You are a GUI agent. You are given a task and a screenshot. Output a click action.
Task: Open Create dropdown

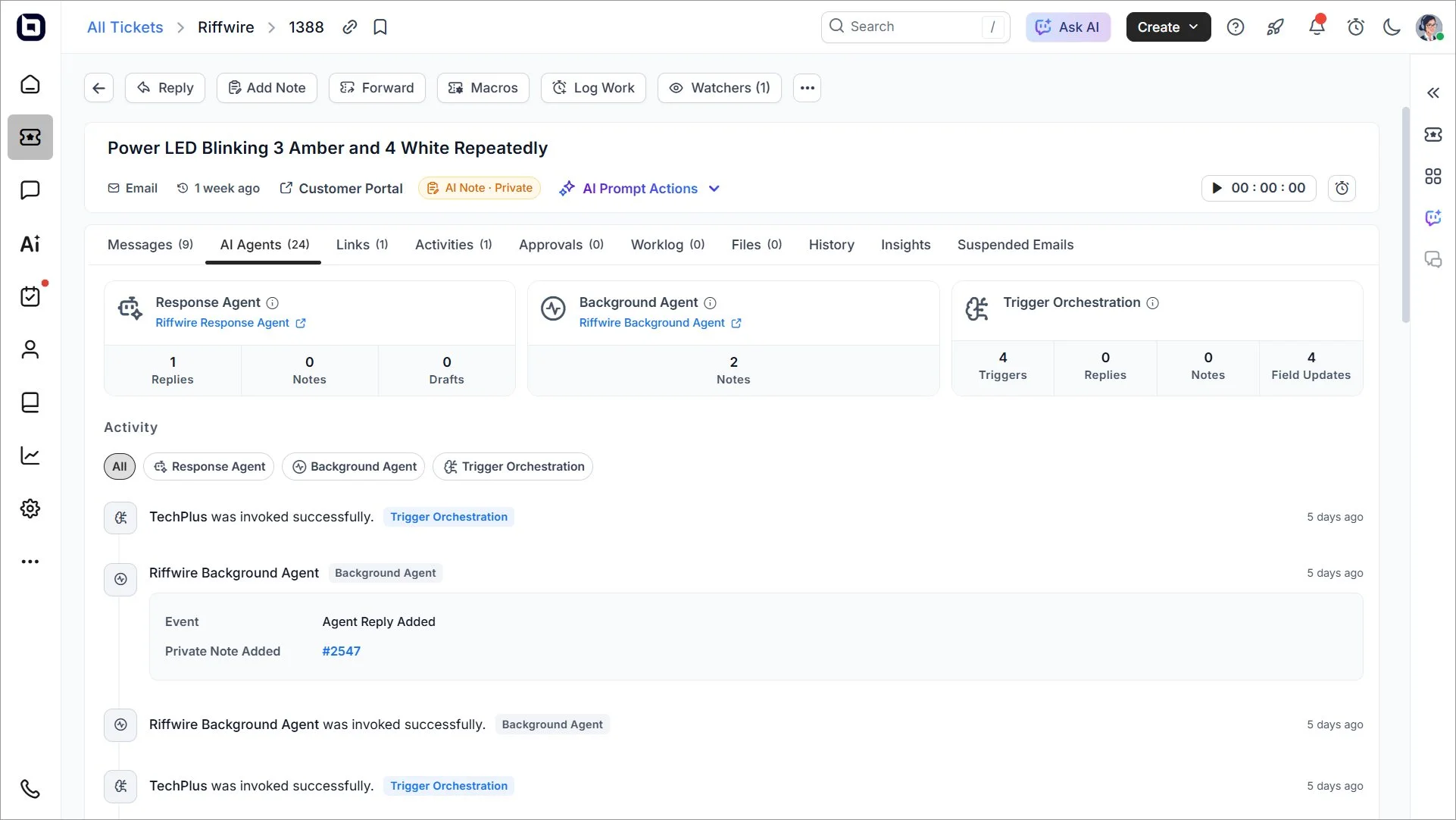pyautogui.click(x=1168, y=27)
